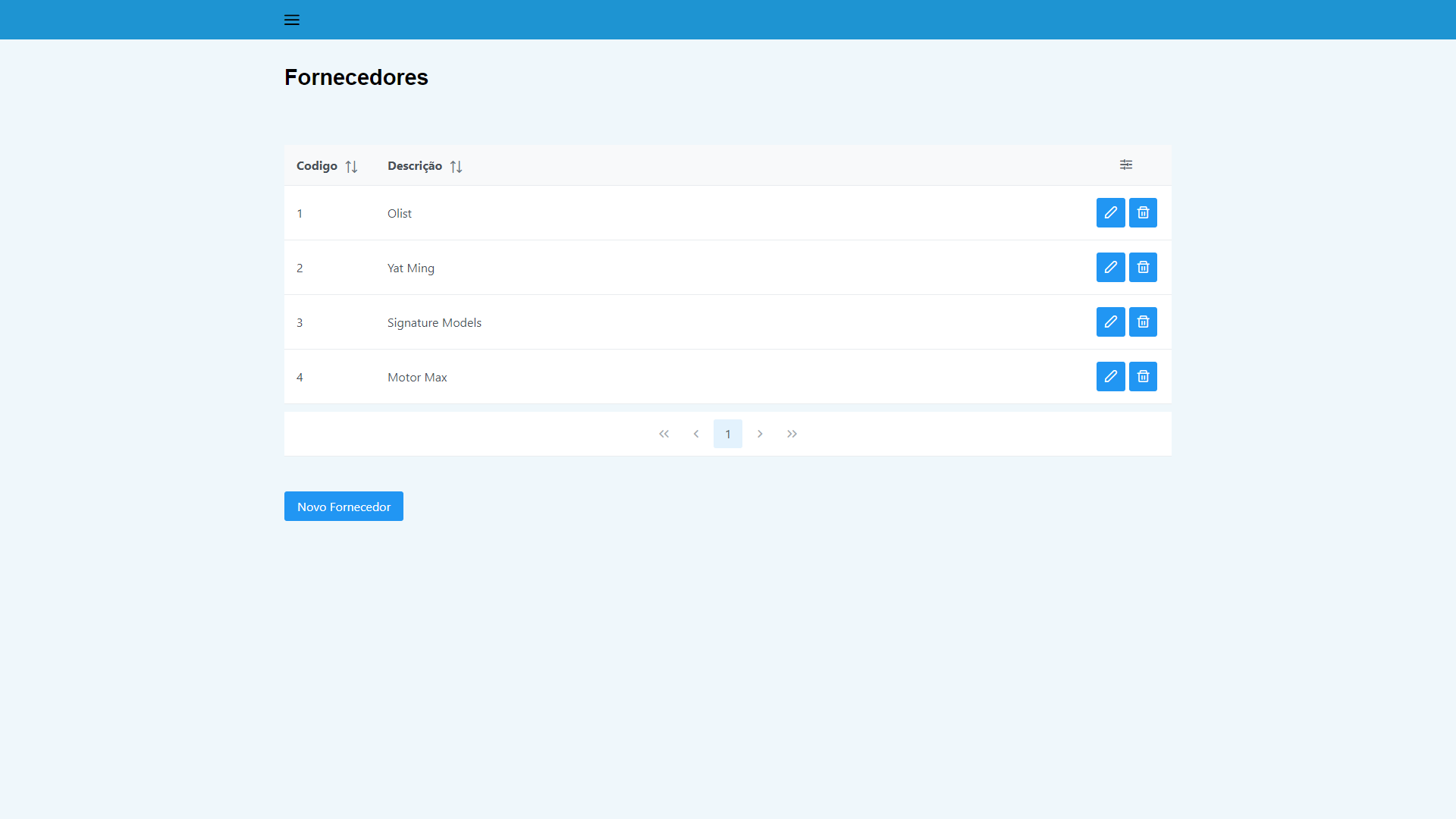Click the Novo Fornecedor button
The image size is (1456, 819).
pyautogui.click(x=344, y=507)
